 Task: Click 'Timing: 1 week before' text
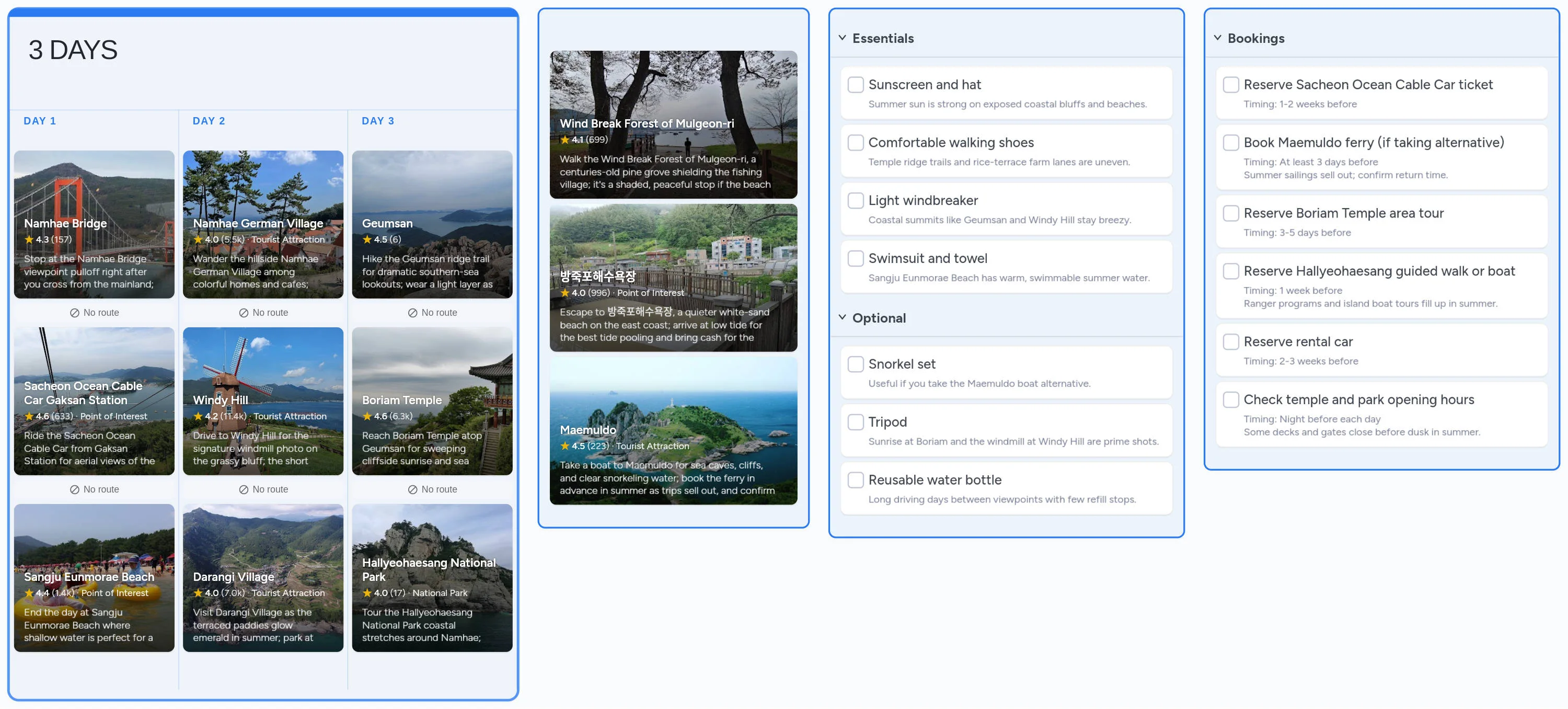coord(1293,291)
